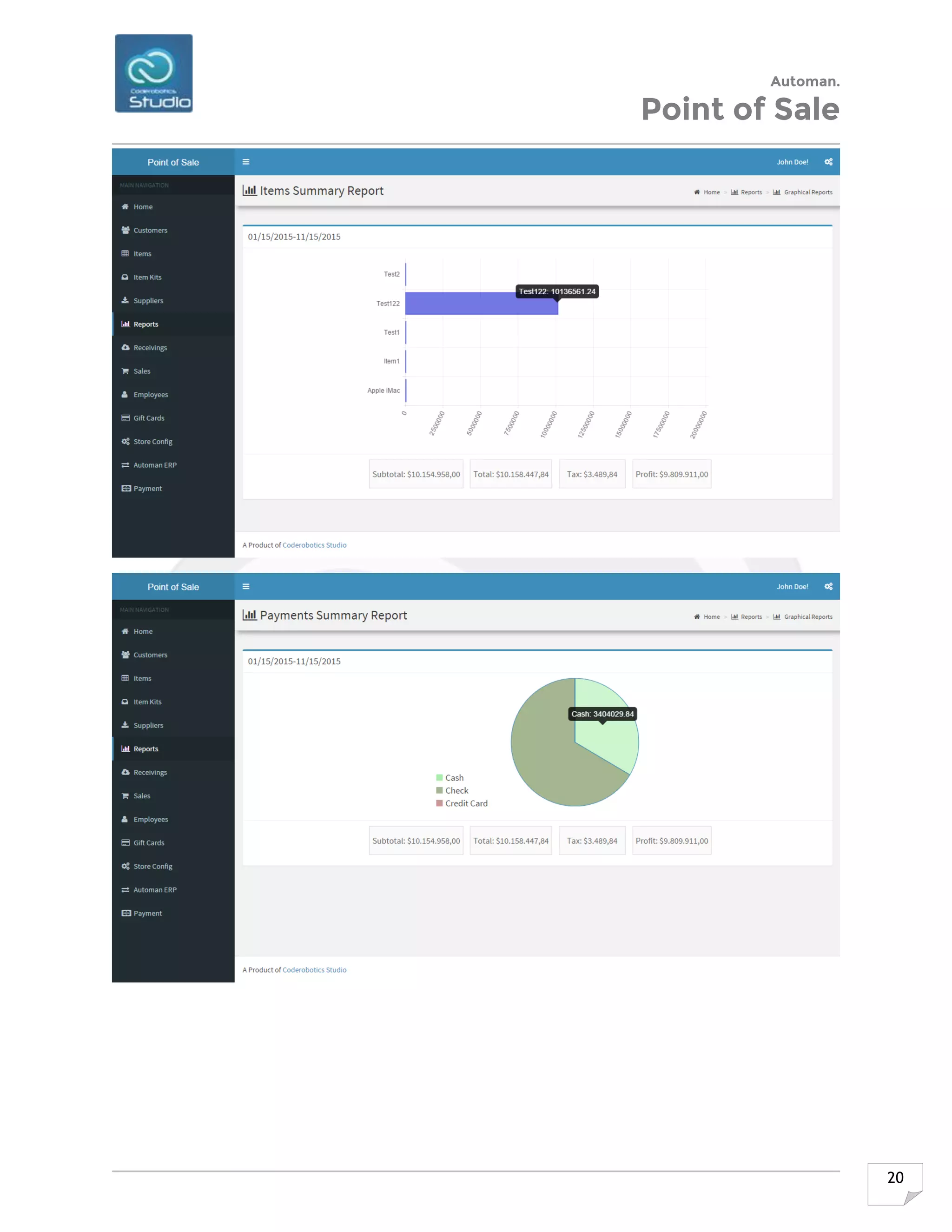
Task: Toggle the Credit Card legend swatch
Action: pyautogui.click(x=439, y=803)
